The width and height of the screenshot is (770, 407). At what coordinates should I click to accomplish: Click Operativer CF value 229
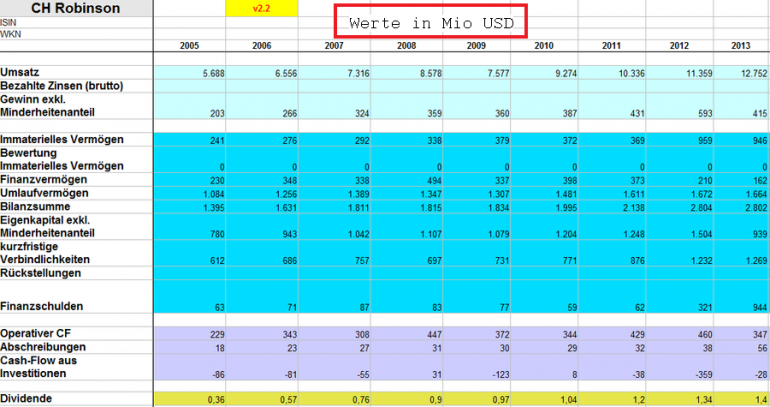coord(217,335)
